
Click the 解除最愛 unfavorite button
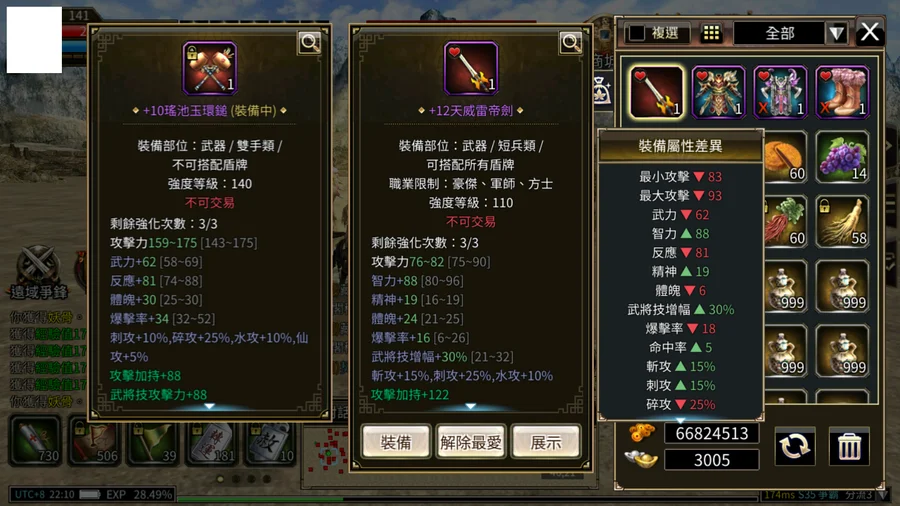(x=471, y=442)
